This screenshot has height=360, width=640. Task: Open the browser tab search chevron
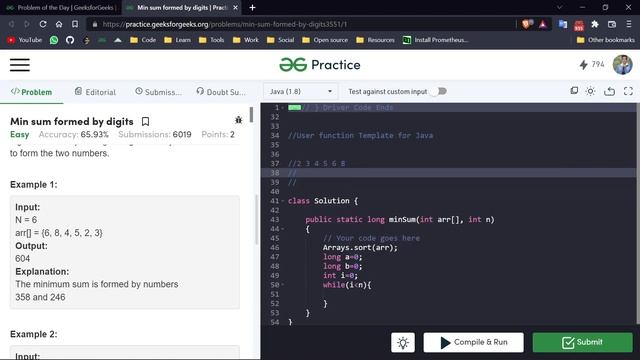pos(560,7)
